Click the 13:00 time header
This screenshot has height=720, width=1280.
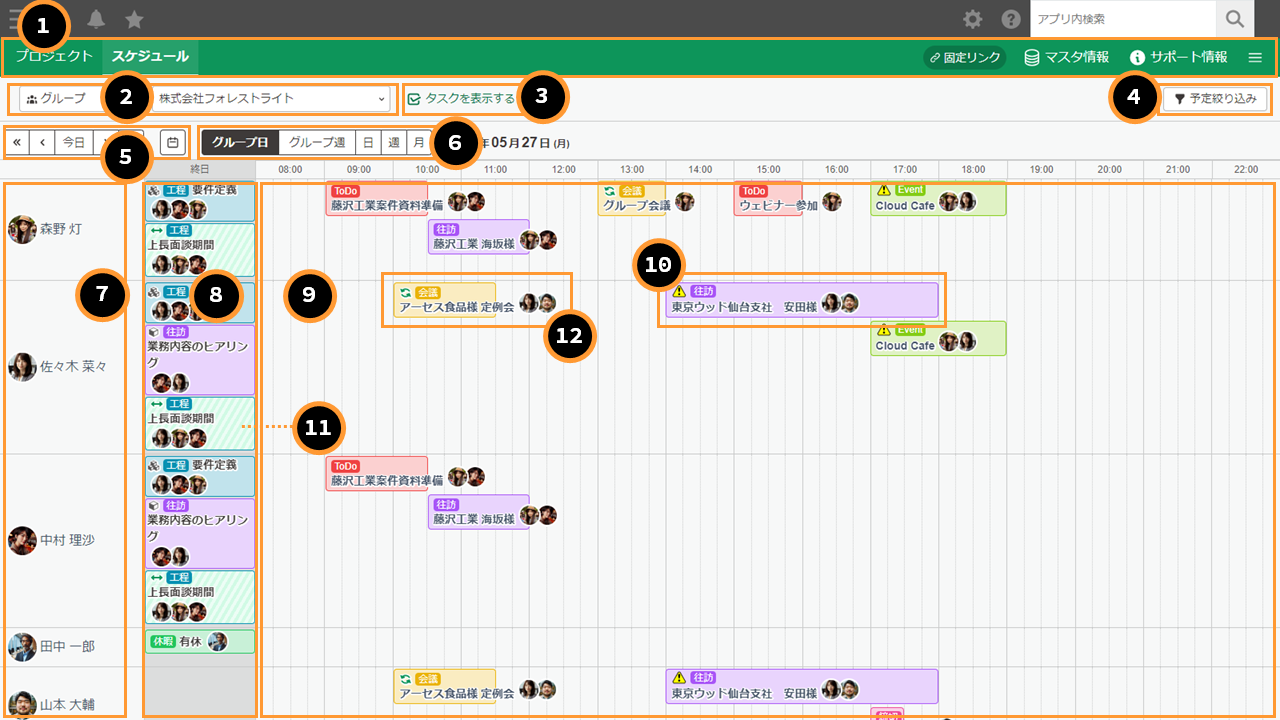tap(632, 170)
